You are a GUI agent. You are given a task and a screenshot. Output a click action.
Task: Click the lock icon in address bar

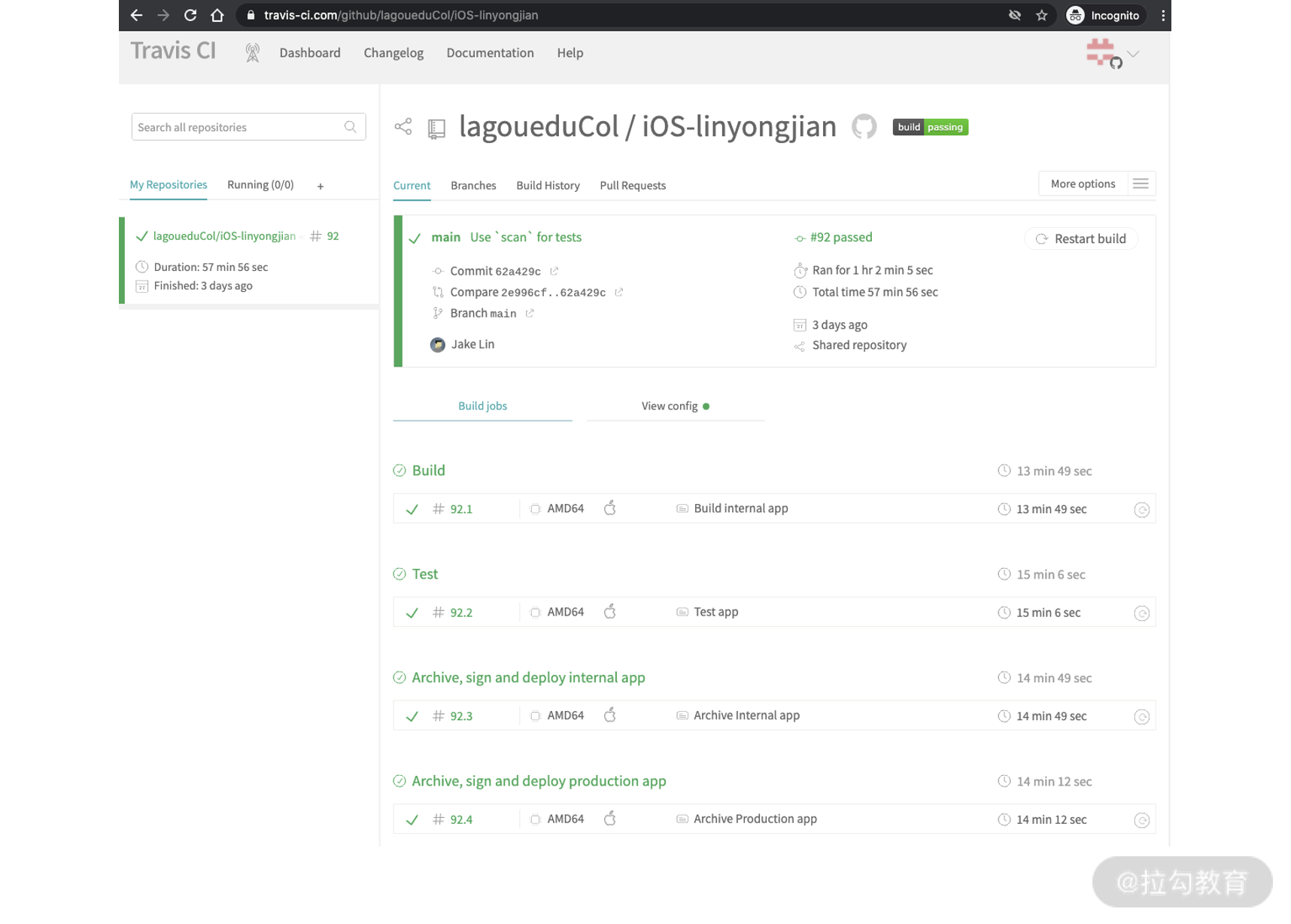251,15
